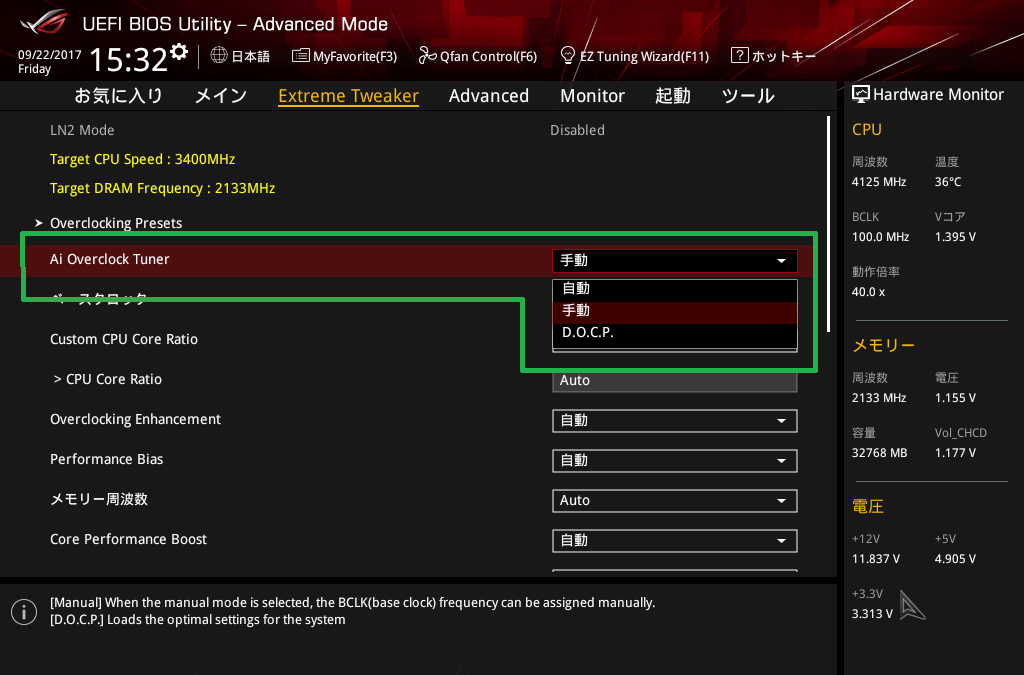
Task: Click the 4125 MHz CPU frequency value
Action: pyautogui.click(x=879, y=182)
